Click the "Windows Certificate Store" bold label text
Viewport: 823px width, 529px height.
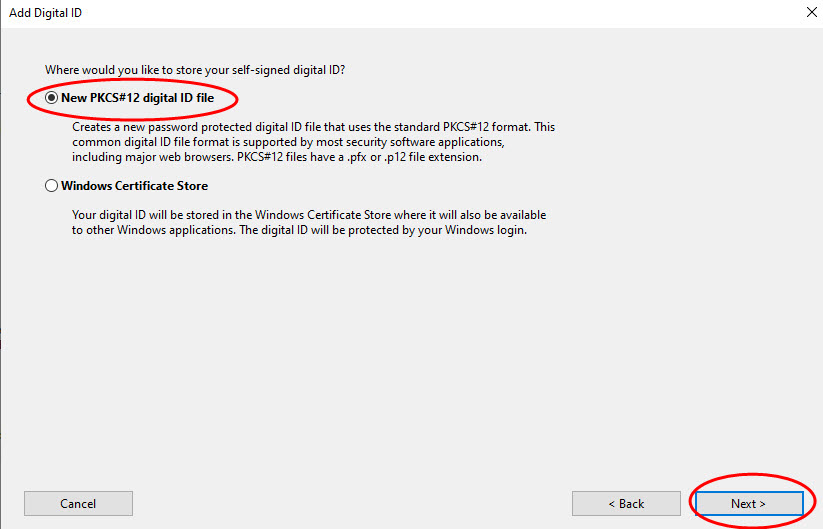(x=134, y=186)
